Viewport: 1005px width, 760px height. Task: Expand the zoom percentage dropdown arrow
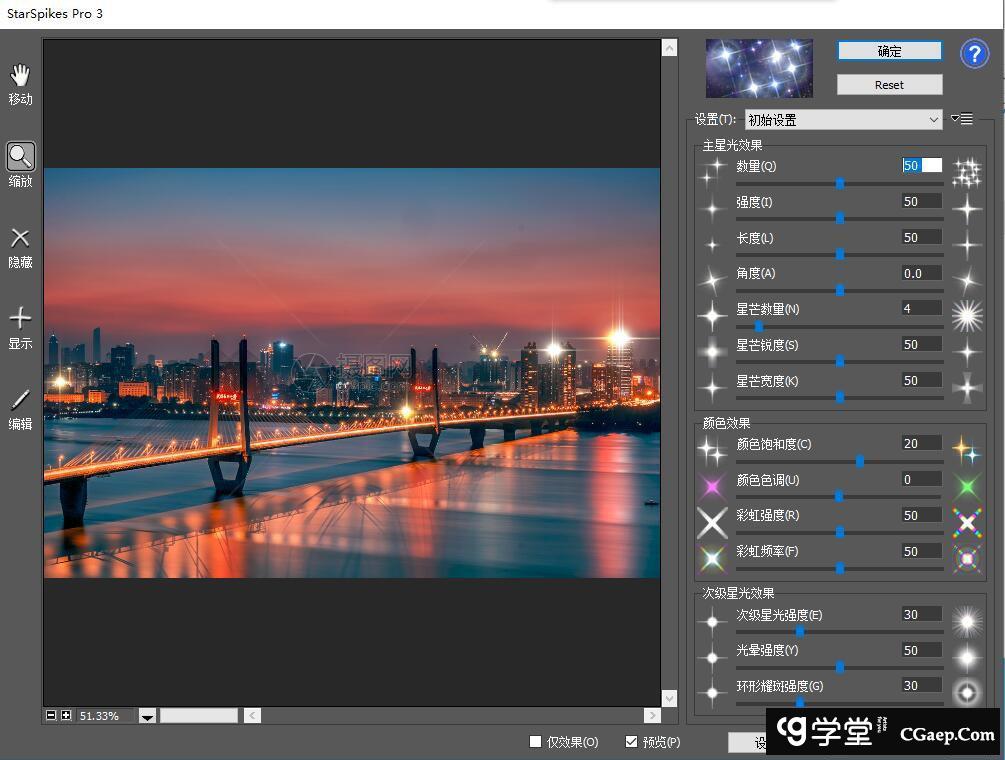point(147,716)
